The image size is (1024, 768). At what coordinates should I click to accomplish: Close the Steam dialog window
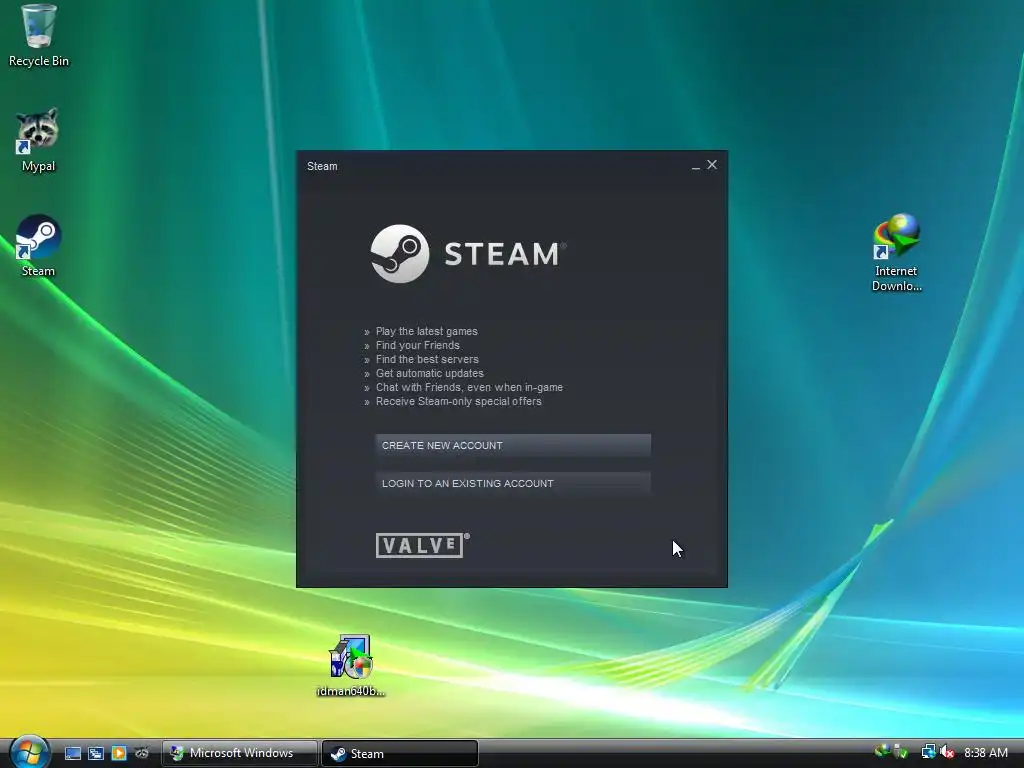(x=712, y=165)
